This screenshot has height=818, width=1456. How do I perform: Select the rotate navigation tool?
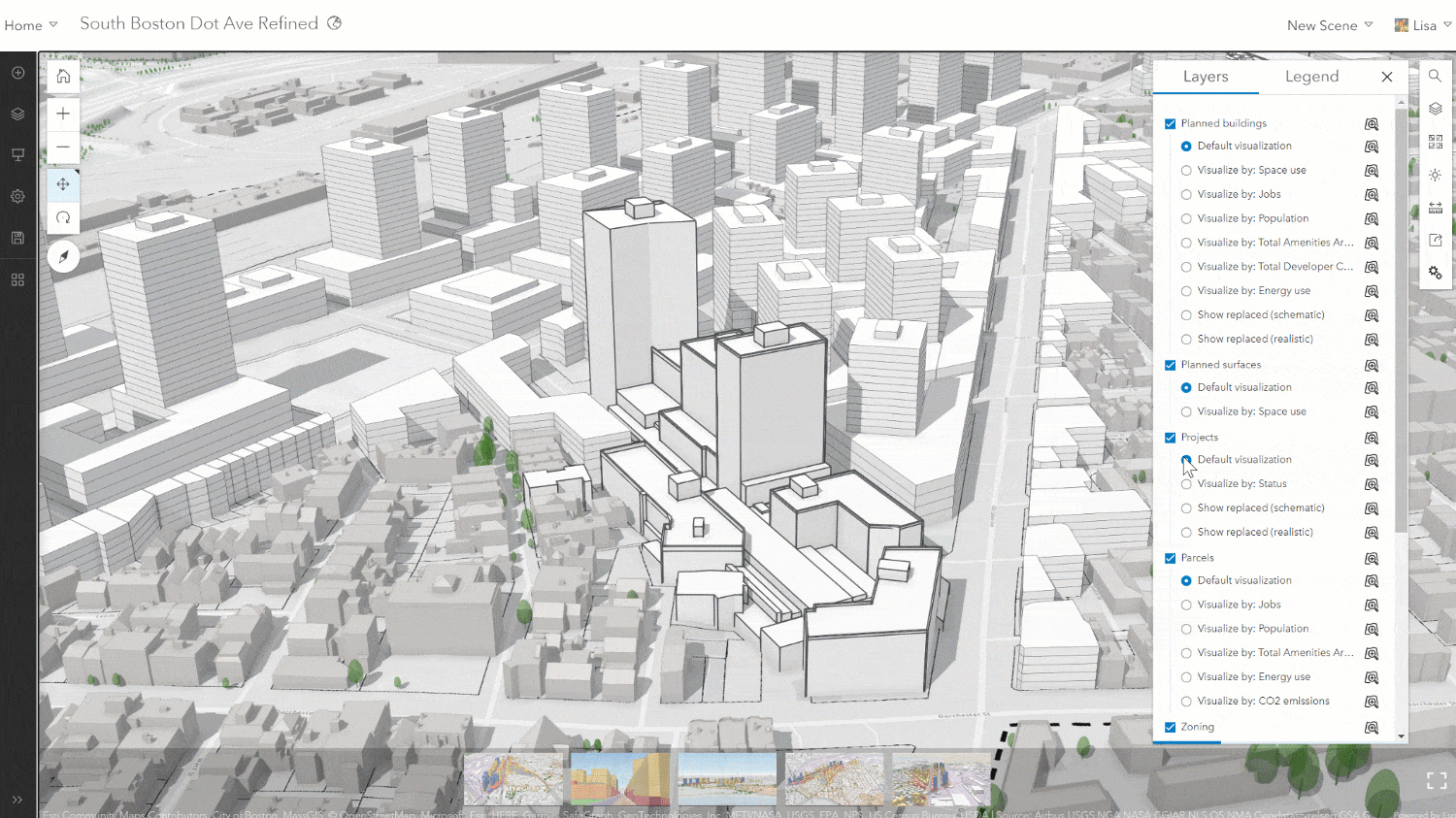coord(63,217)
